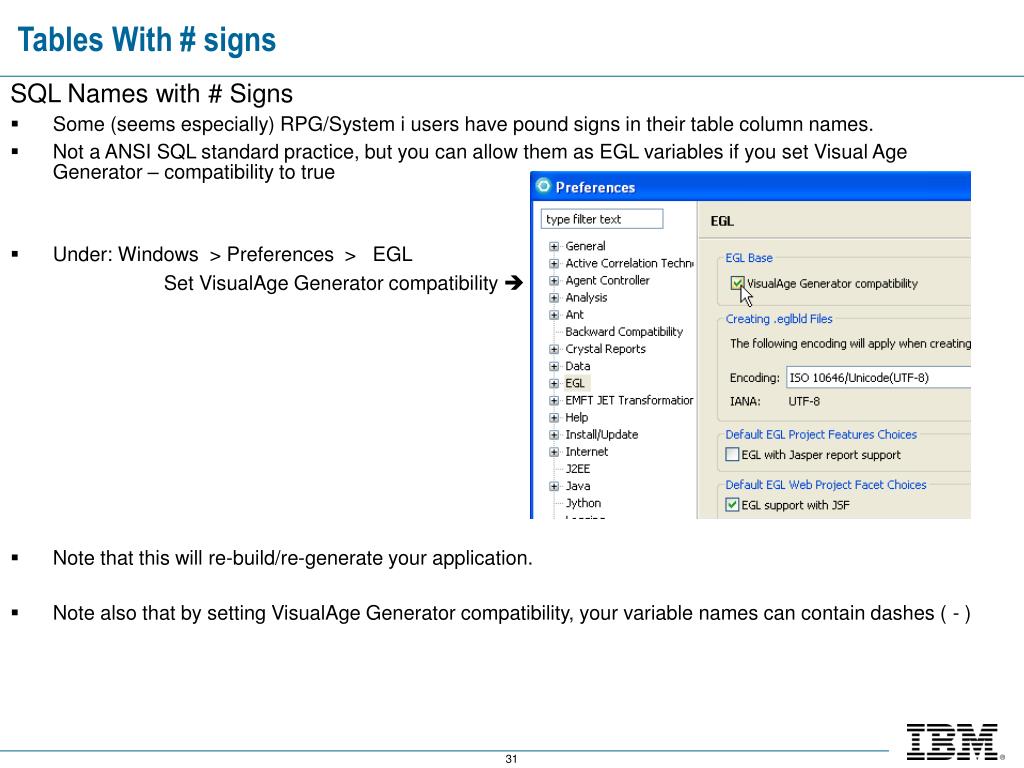Check EGL with Jasper report support
This screenshot has width=1024, height=768.
coord(732,454)
